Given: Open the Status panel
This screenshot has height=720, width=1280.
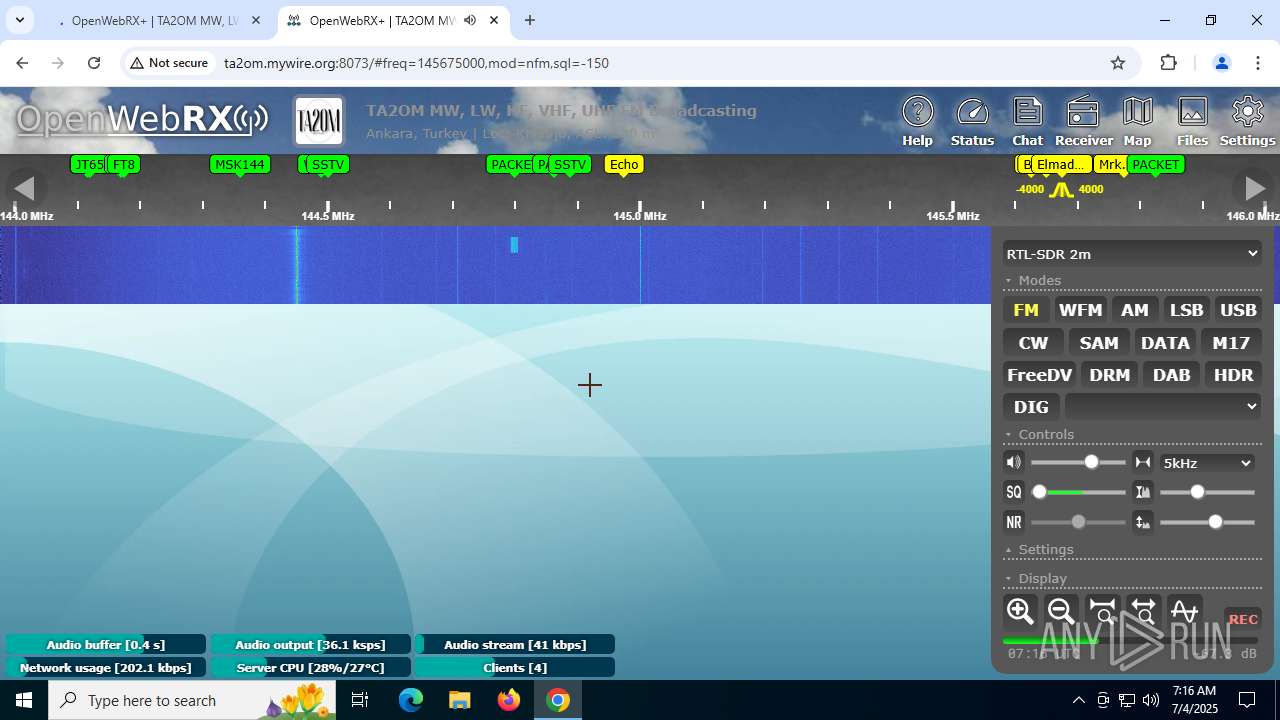Looking at the screenshot, I should (x=972, y=122).
